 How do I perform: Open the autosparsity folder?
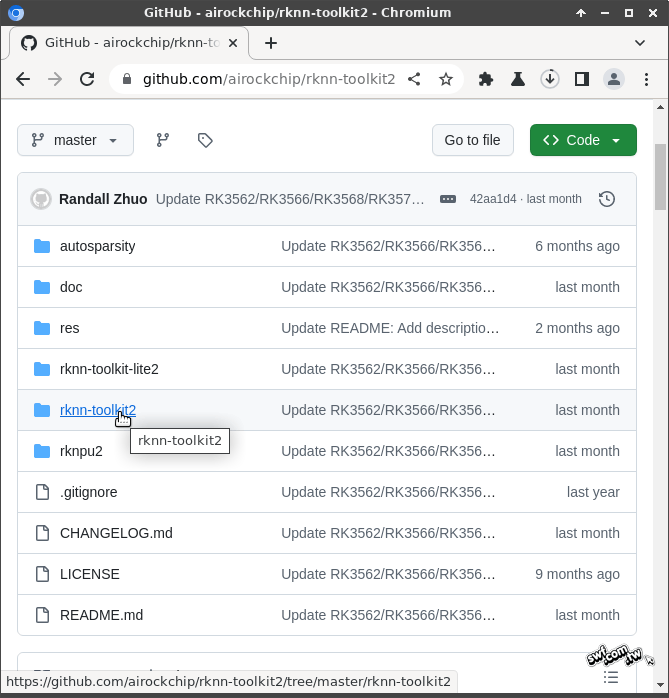click(x=97, y=246)
